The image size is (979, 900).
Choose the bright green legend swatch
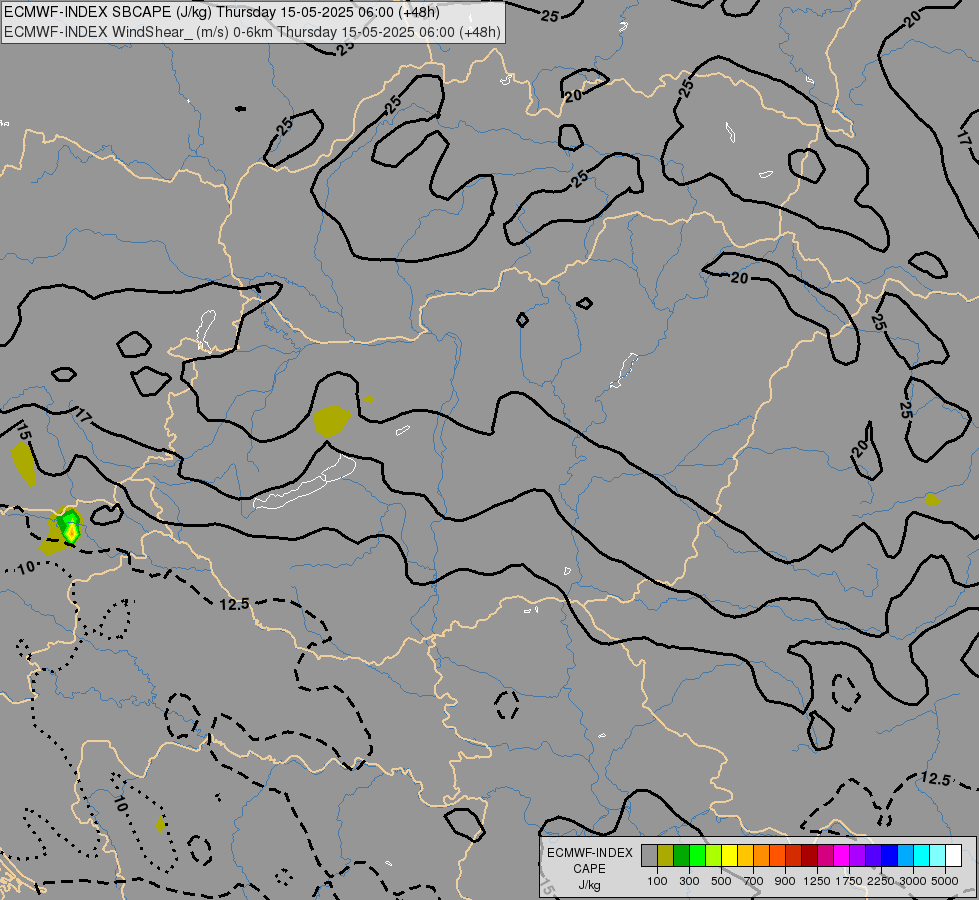click(x=697, y=855)
